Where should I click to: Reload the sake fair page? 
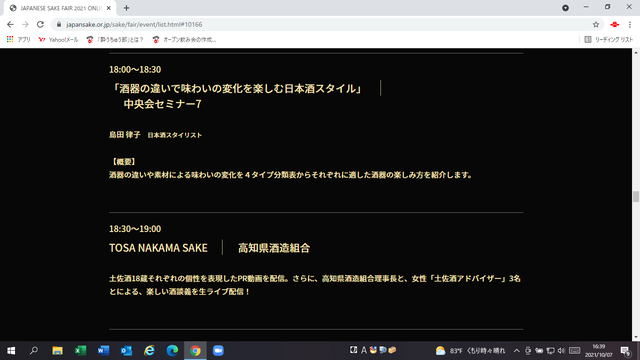(40, 24)
